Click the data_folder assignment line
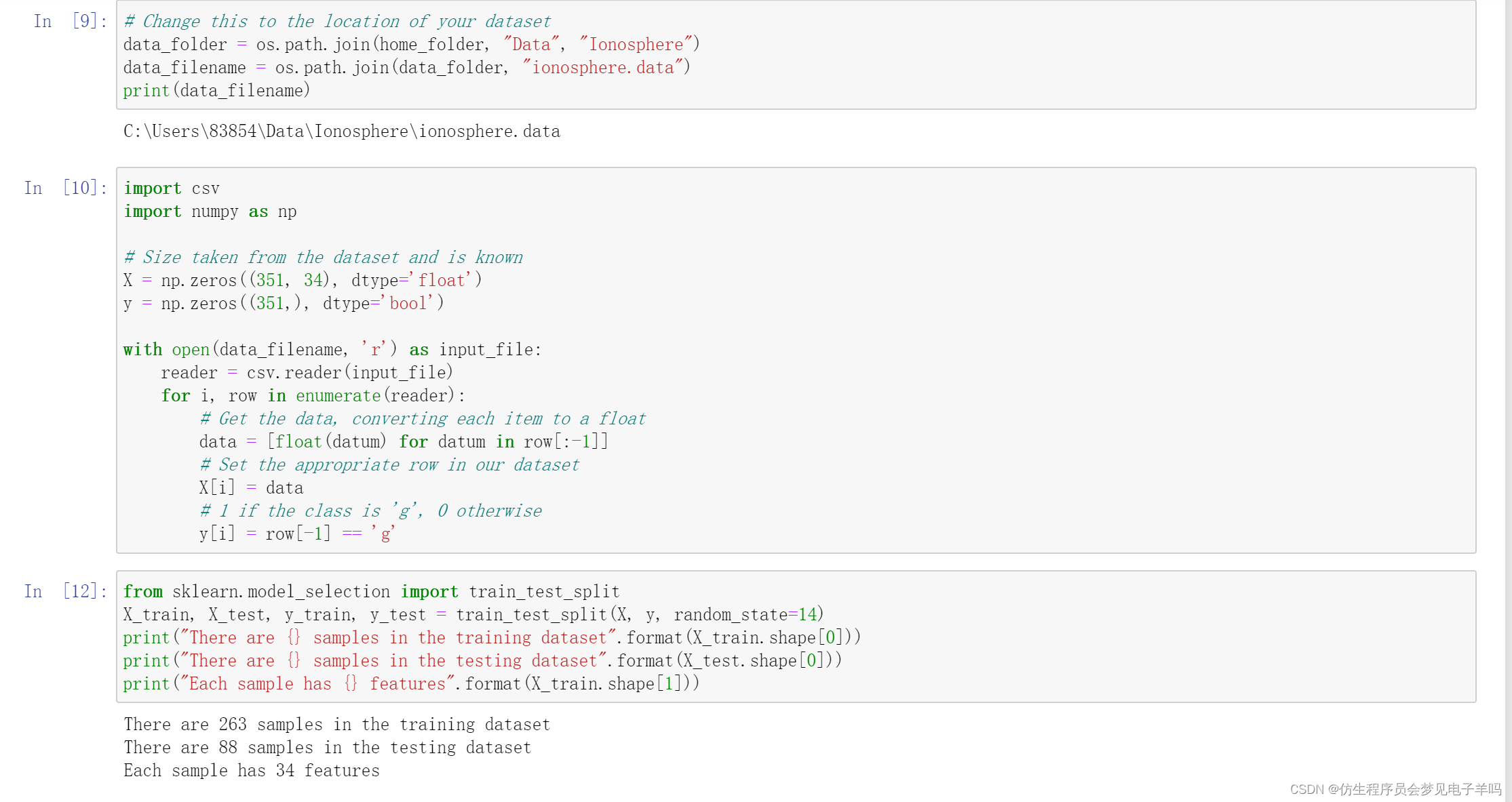Image resolution: width=1512 pixels, height=802 pixels. click(x=411, y=44)
